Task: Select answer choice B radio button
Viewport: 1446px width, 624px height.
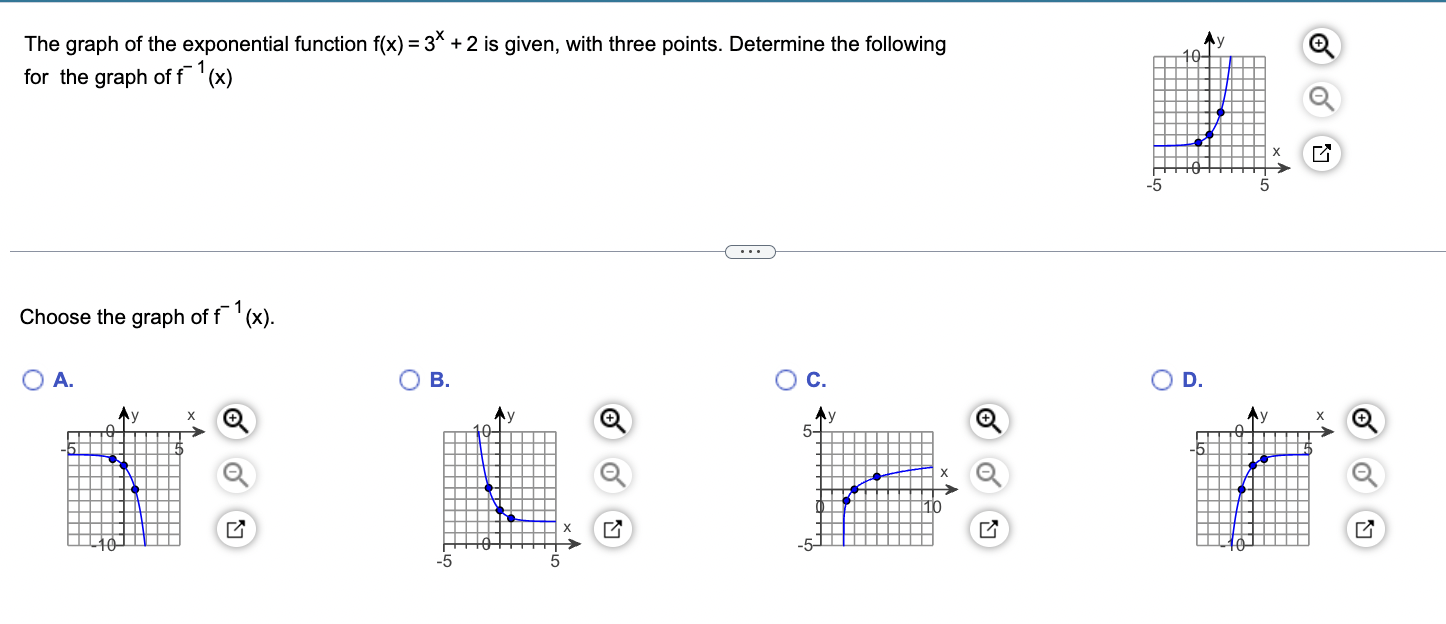Action: point(408,379)
